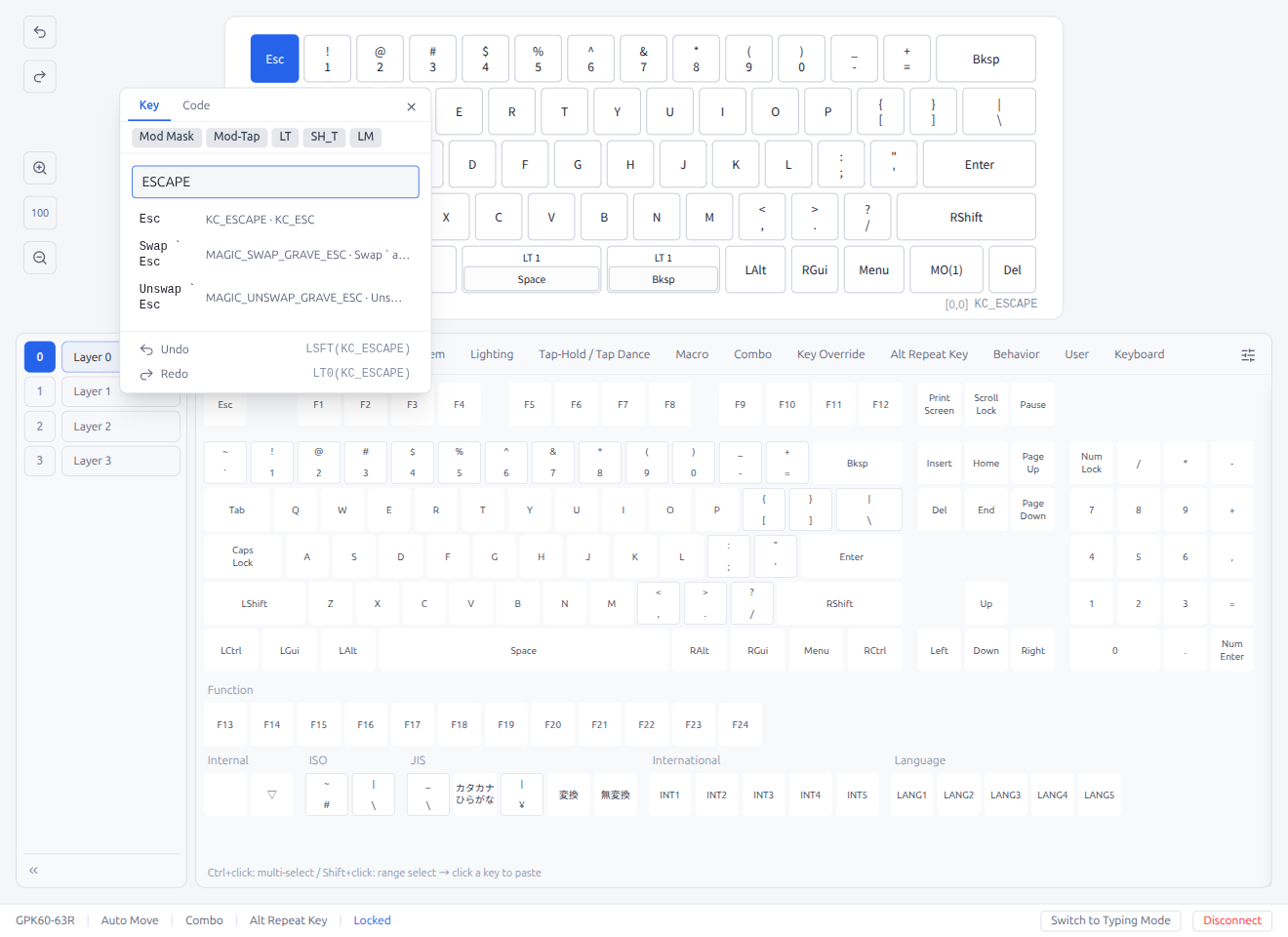
Task: Close the key search popup
Action: tap(411, 106)
